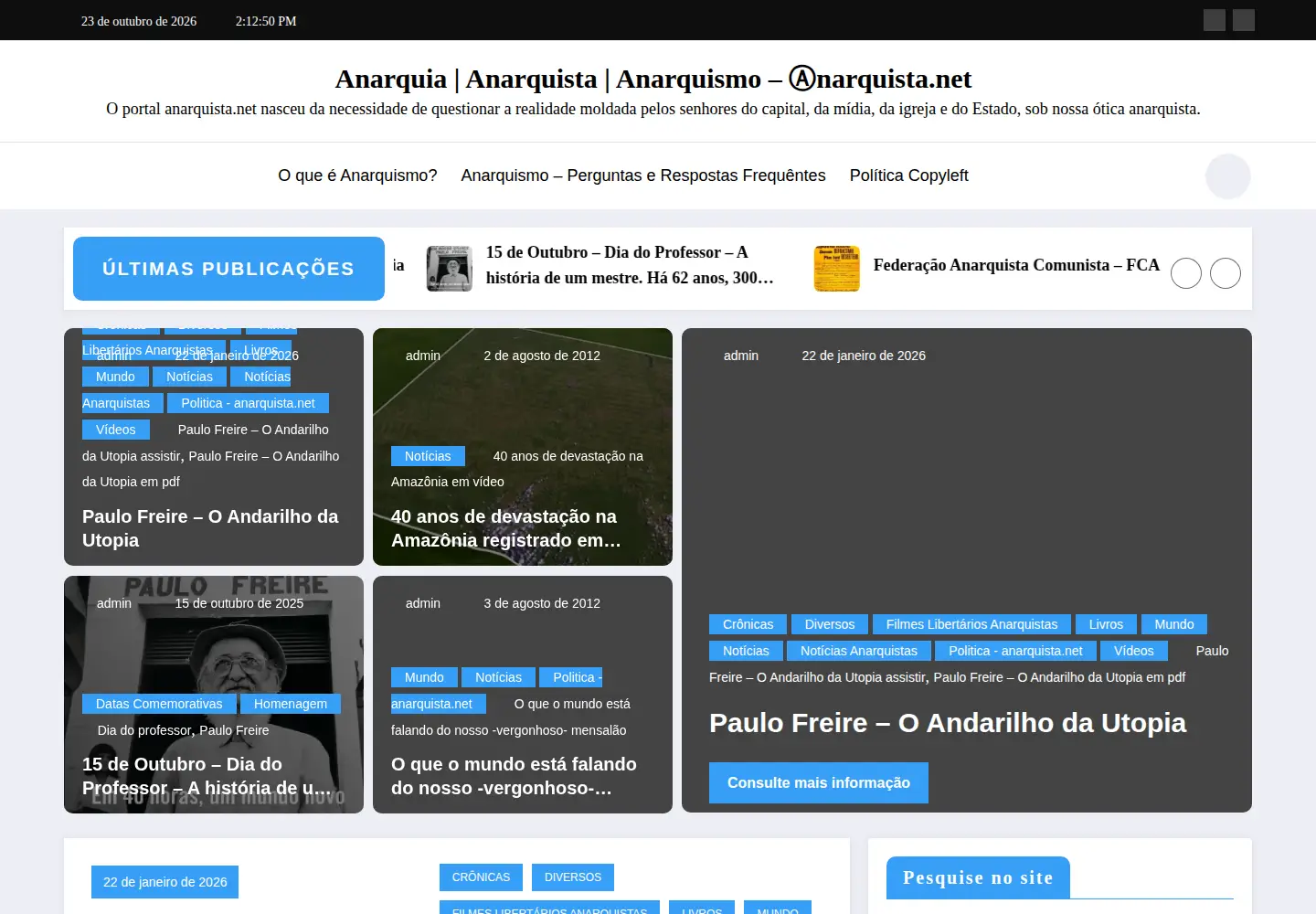
Task: Open article 'O que o mundo está falando do nosso -vergonhoso-…'
Action: coord(514,776)
